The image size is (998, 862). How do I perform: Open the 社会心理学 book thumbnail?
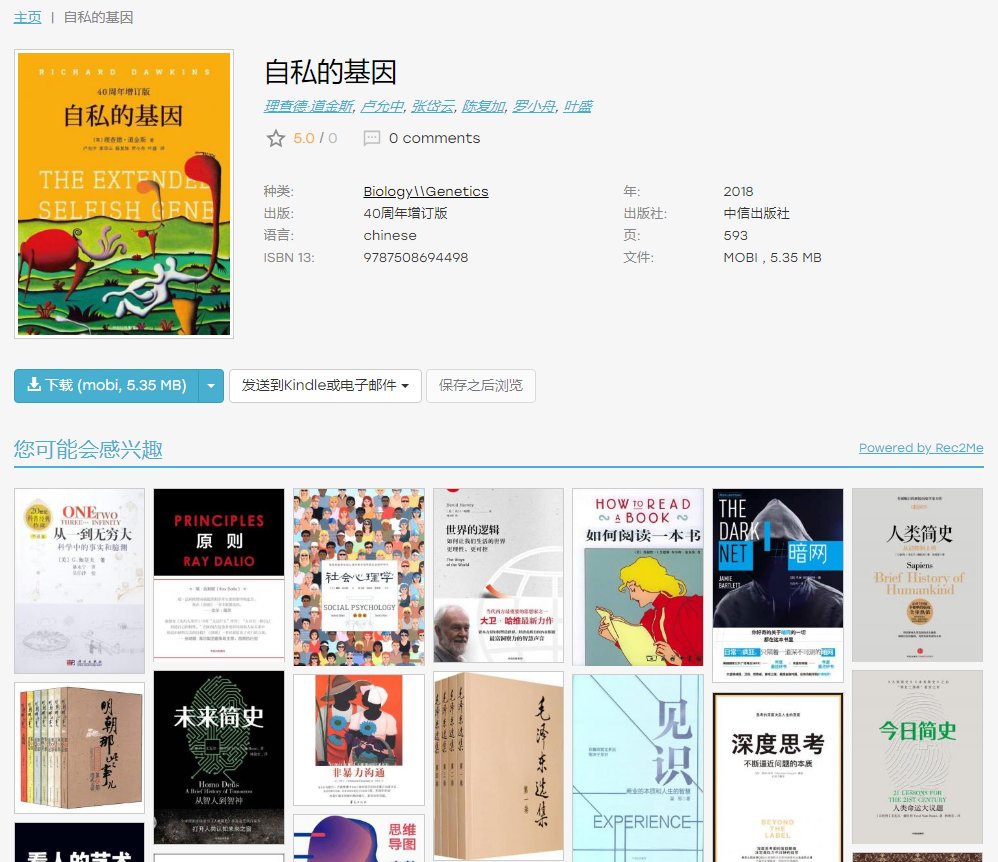click(359, 577)
